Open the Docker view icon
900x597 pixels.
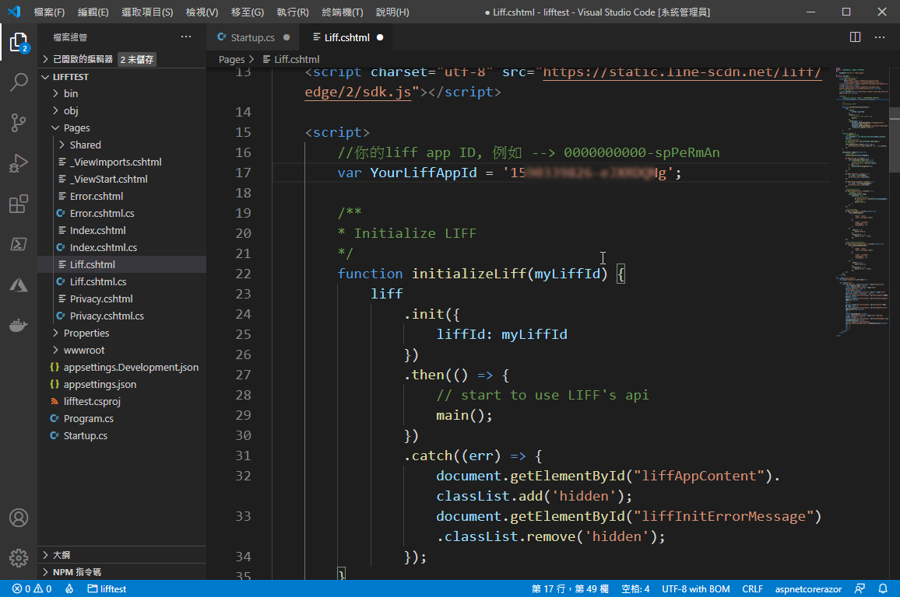[18, 325]
